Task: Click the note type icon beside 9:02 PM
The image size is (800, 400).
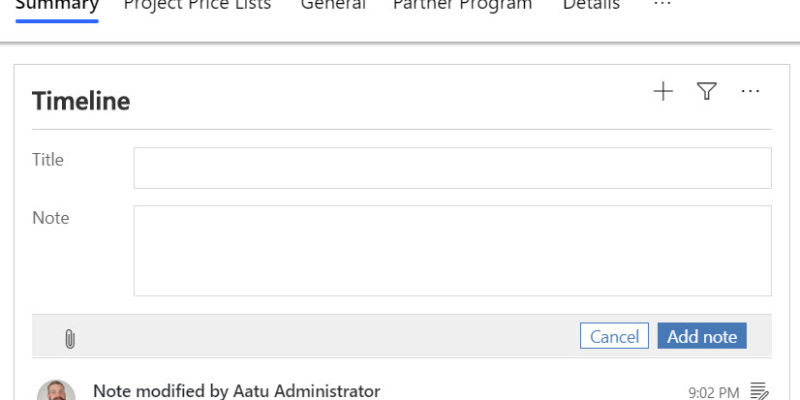Action: click(760, 391)
